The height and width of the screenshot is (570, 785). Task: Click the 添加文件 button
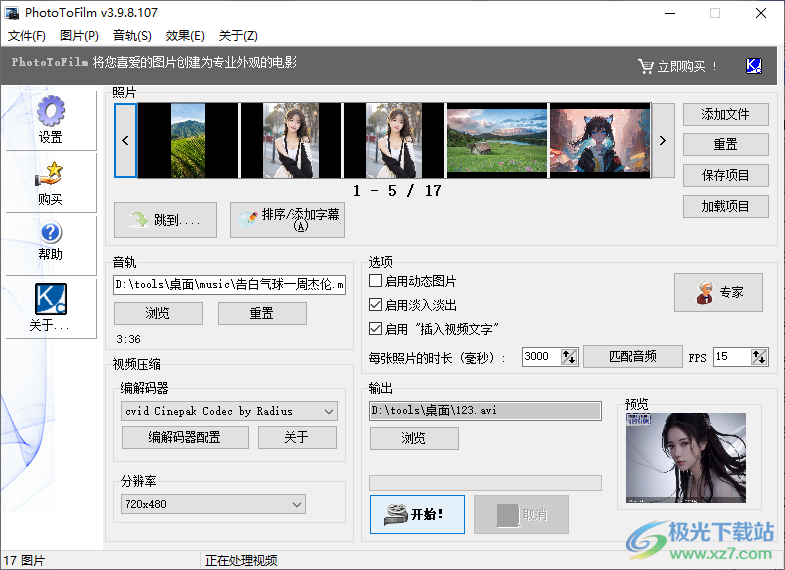coord(725,115)
